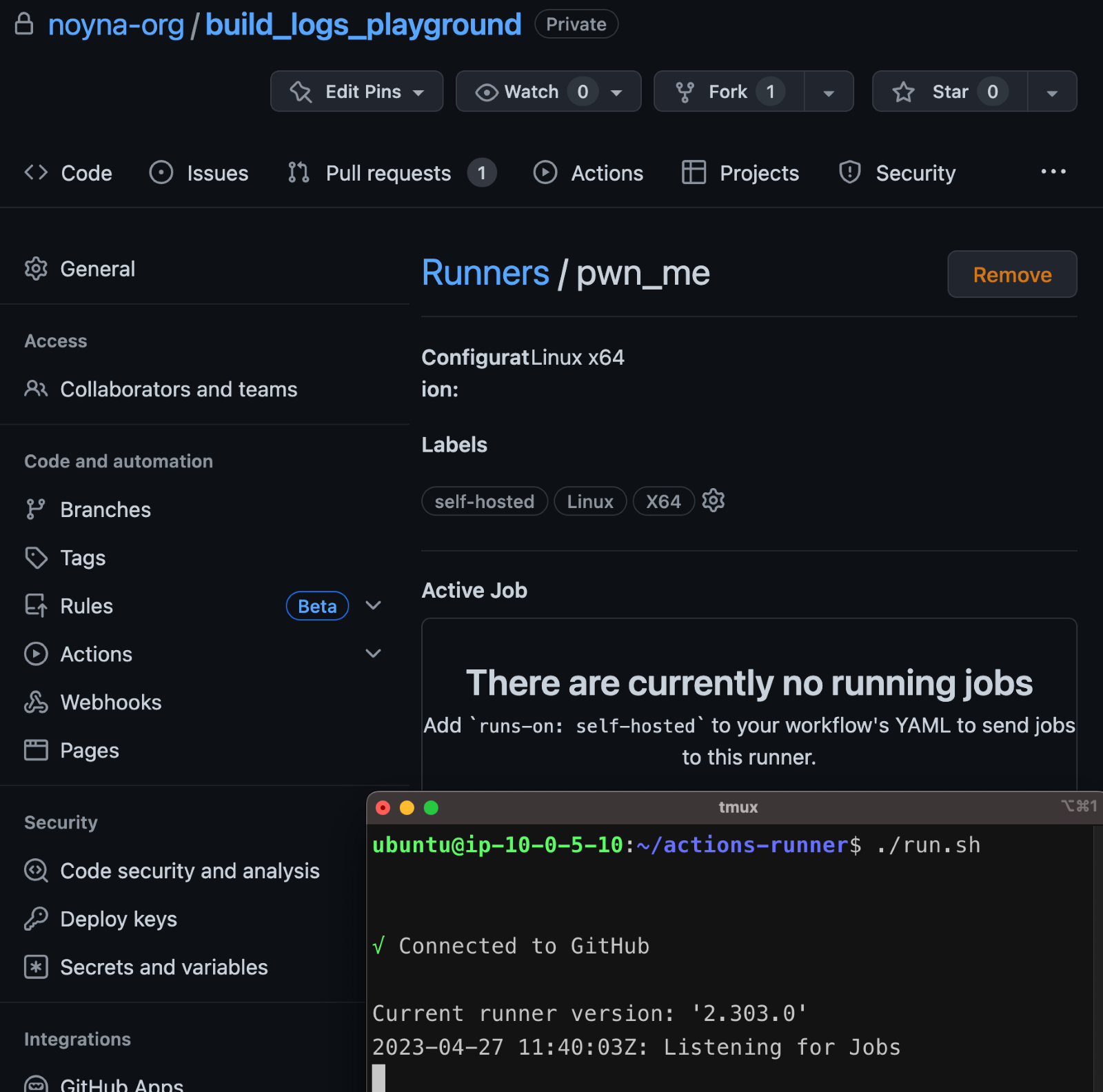Star the repository
This screenshot has height=1092, width=1103.
[x=950, y=91]
